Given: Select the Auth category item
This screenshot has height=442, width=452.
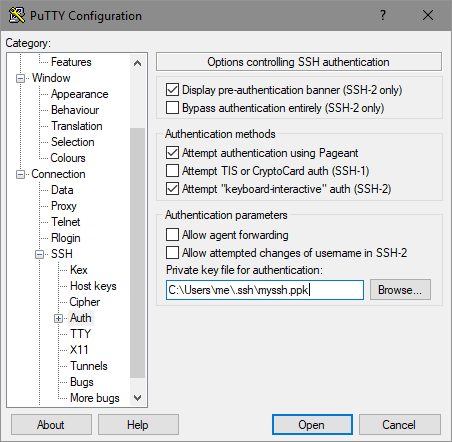Looking at the screenshot, I should click(x=81, y=318).
